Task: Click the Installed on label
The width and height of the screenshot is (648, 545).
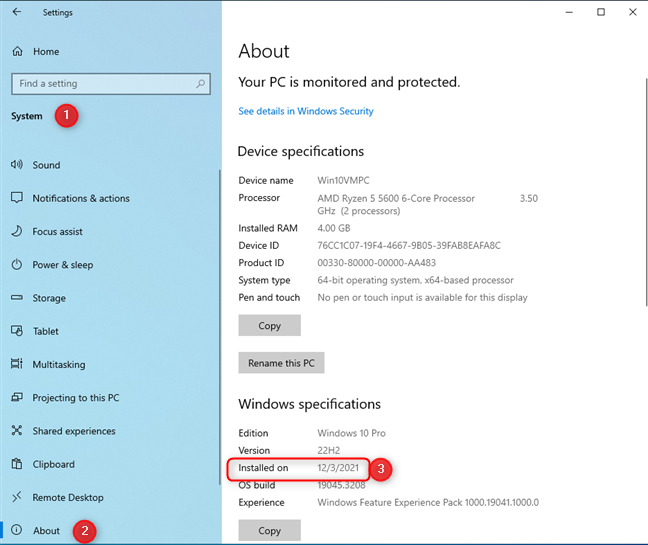Action: point(263,468)
